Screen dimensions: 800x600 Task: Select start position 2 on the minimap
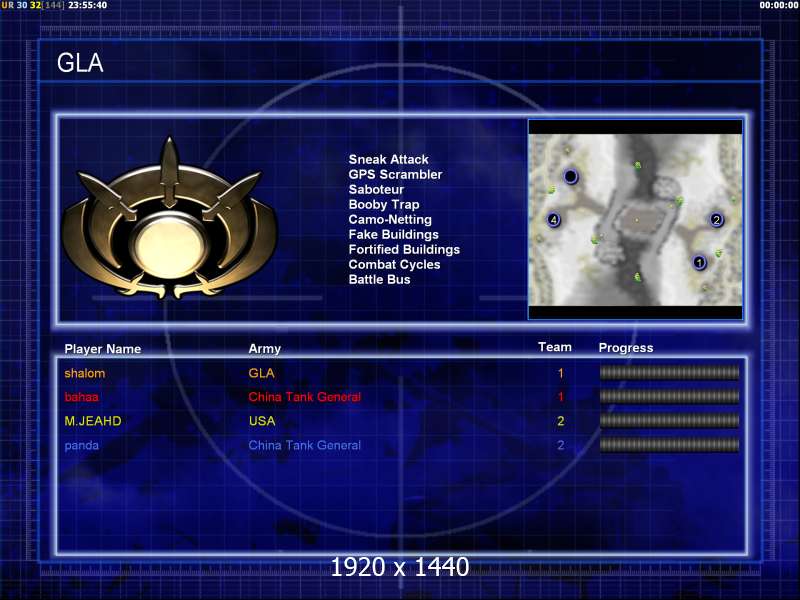click(x=716, y=220)
